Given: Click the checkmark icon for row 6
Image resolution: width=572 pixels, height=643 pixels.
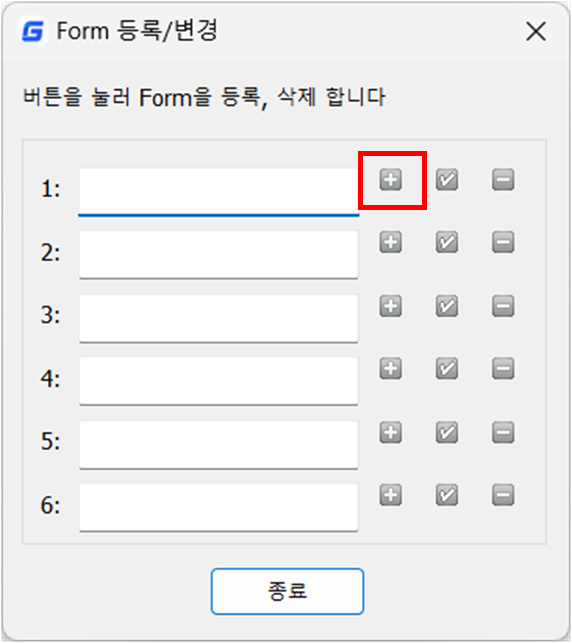Looking at the screenshot, I should coord(447,495).
